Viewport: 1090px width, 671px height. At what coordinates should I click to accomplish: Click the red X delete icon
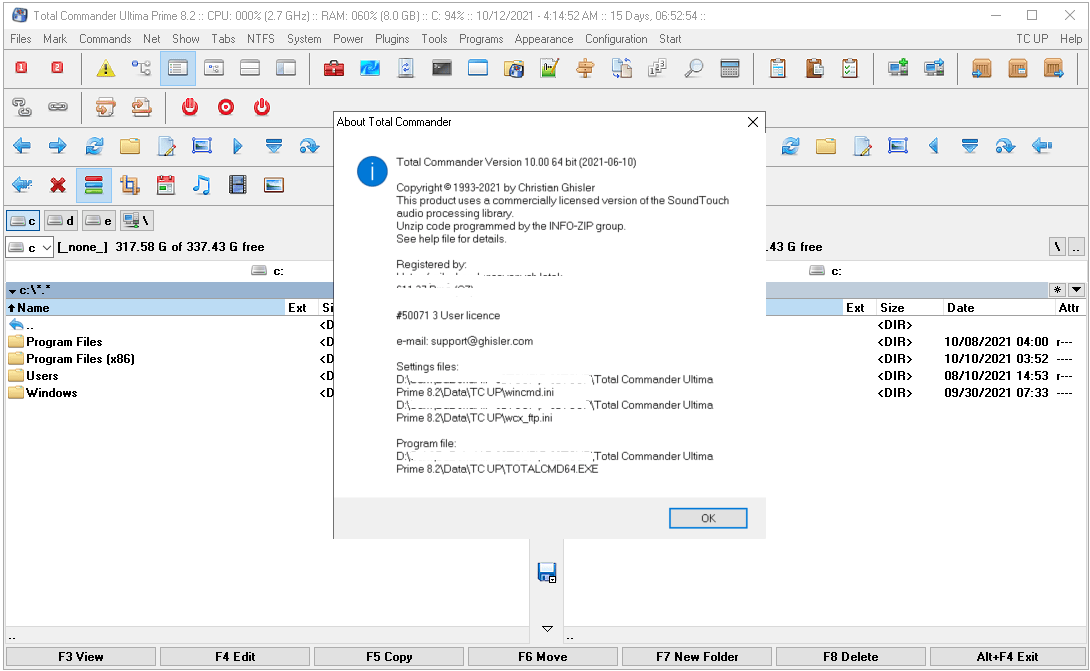(58, 185)
